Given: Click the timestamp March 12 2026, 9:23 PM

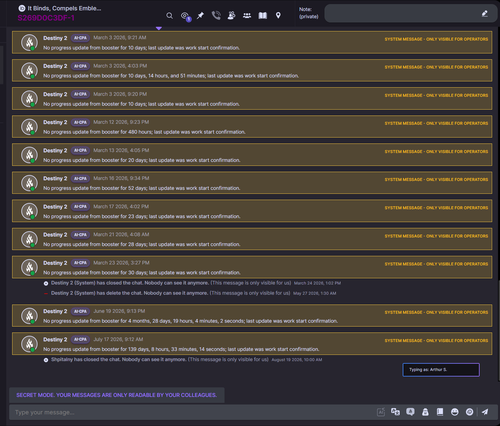Looking at the screenshot, I should (x=121, y=122).
